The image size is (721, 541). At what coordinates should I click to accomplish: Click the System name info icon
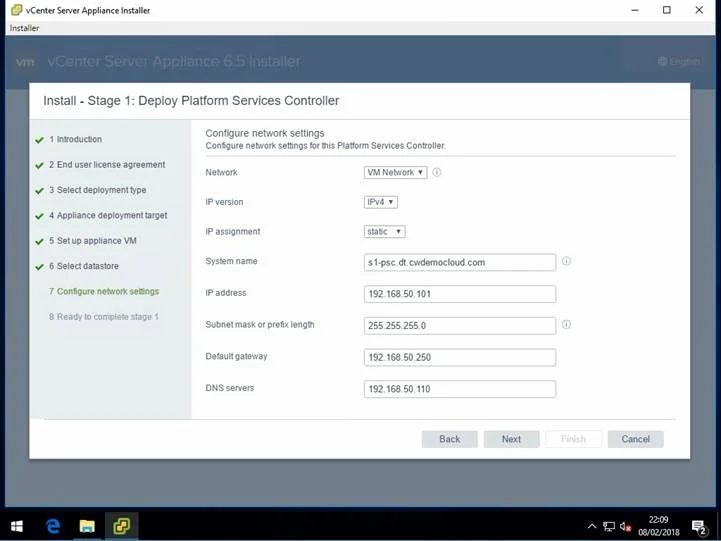click(566, 261)
